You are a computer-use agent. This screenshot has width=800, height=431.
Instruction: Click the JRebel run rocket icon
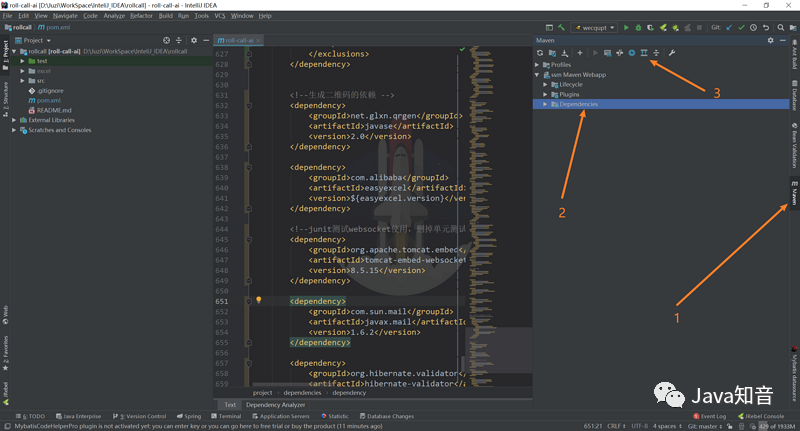pos(663,28)
